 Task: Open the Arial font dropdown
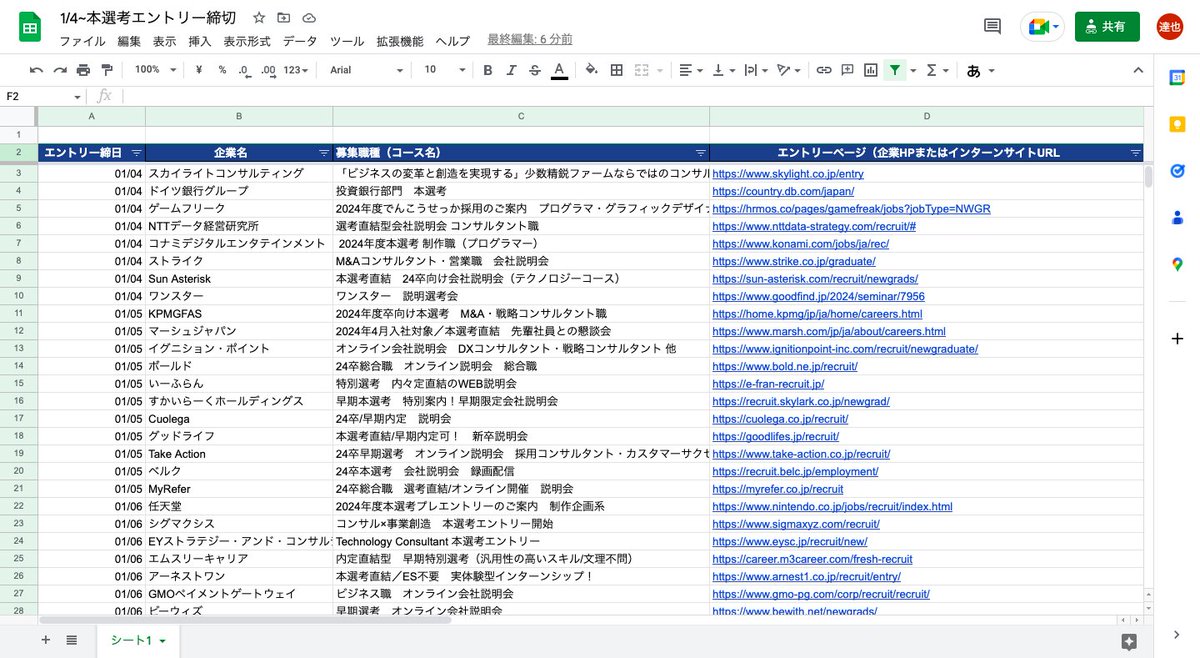(366, 70)
